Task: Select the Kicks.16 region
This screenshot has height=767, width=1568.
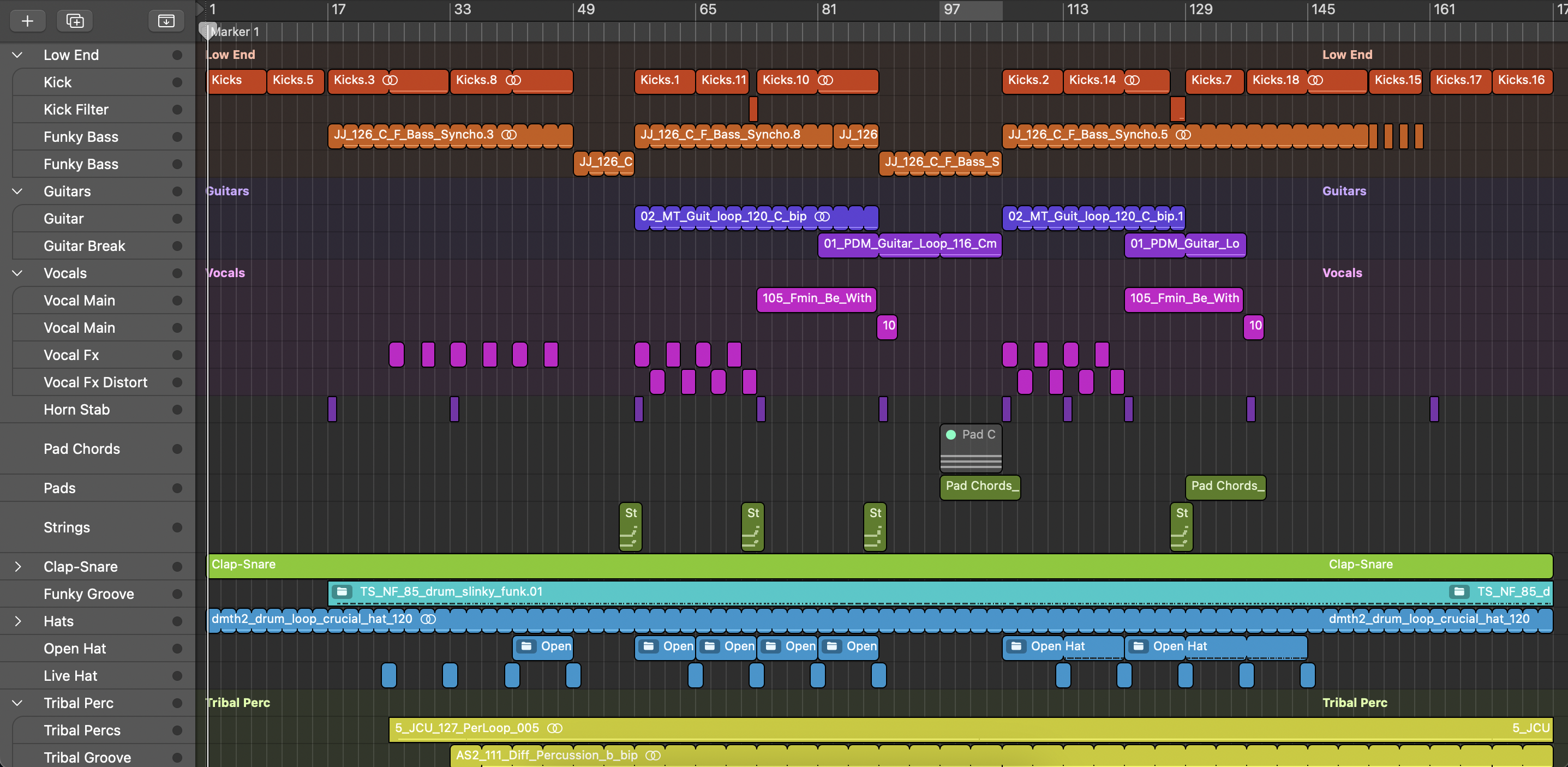Action: tap(1522, 82)
